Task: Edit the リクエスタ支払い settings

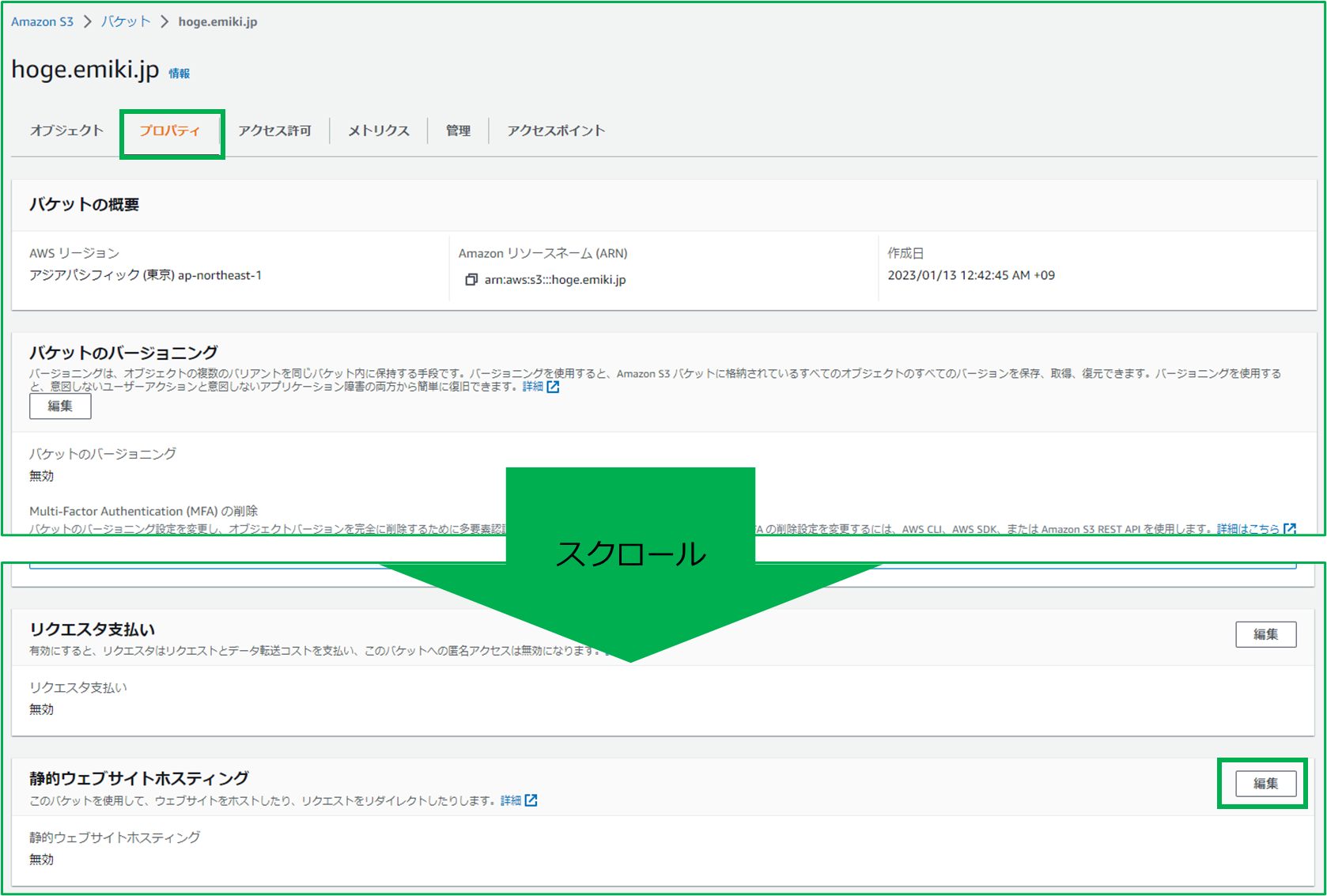Action: point(1266,634)
